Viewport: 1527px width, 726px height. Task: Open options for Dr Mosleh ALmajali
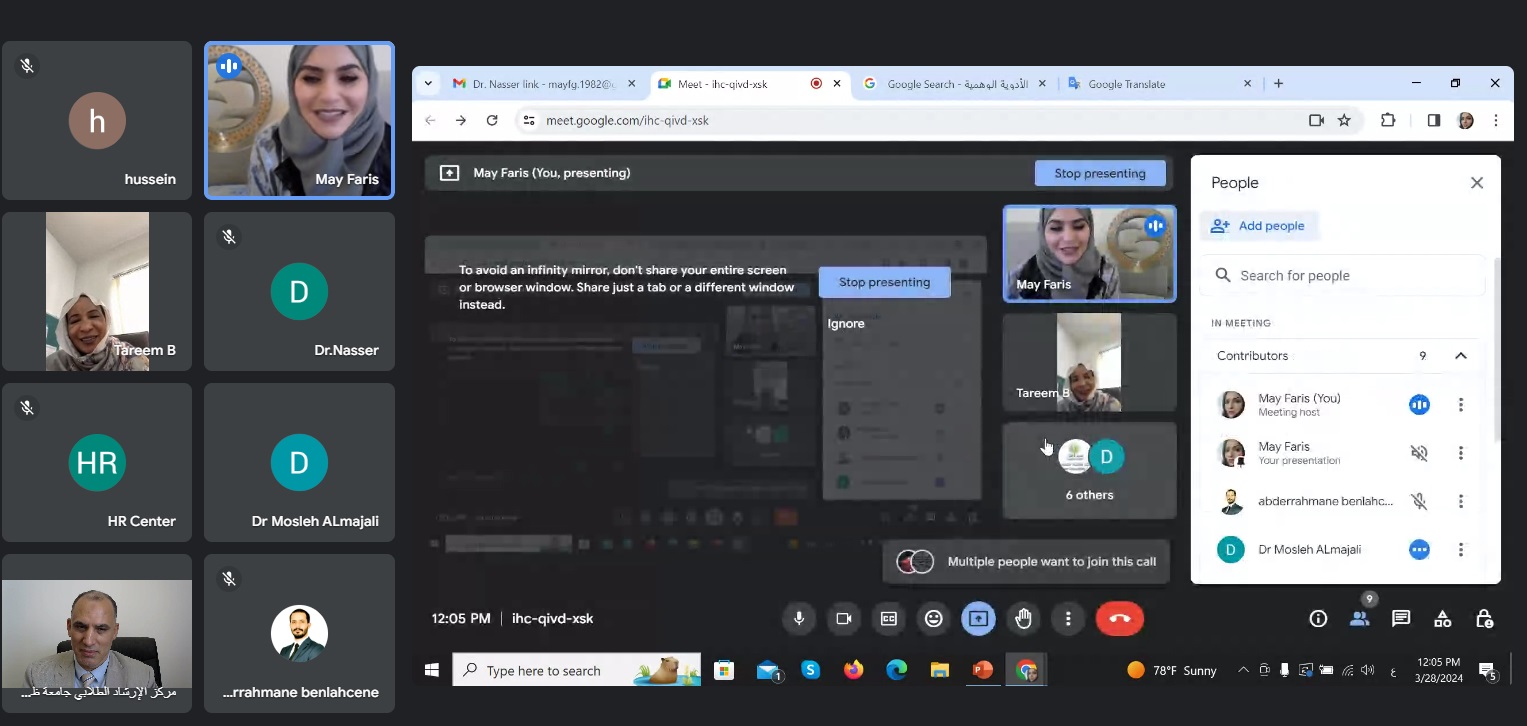[1460, 550]
